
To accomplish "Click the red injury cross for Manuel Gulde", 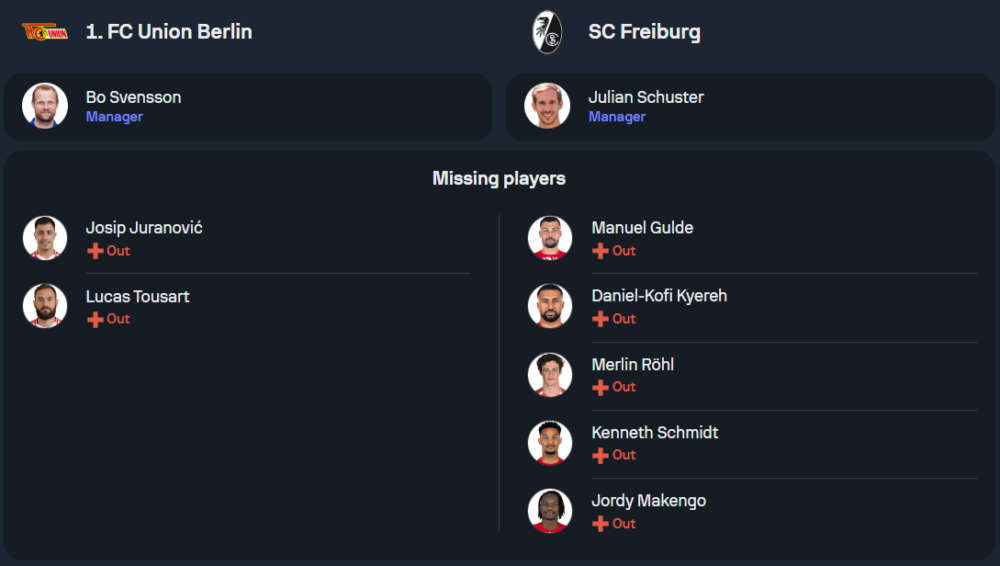I will point(600,251).
